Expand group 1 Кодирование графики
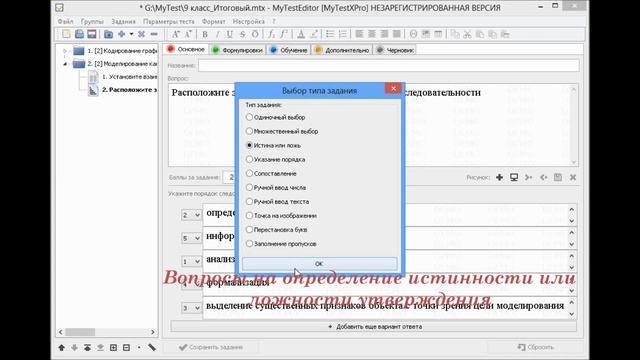 (x=64, y=51)
